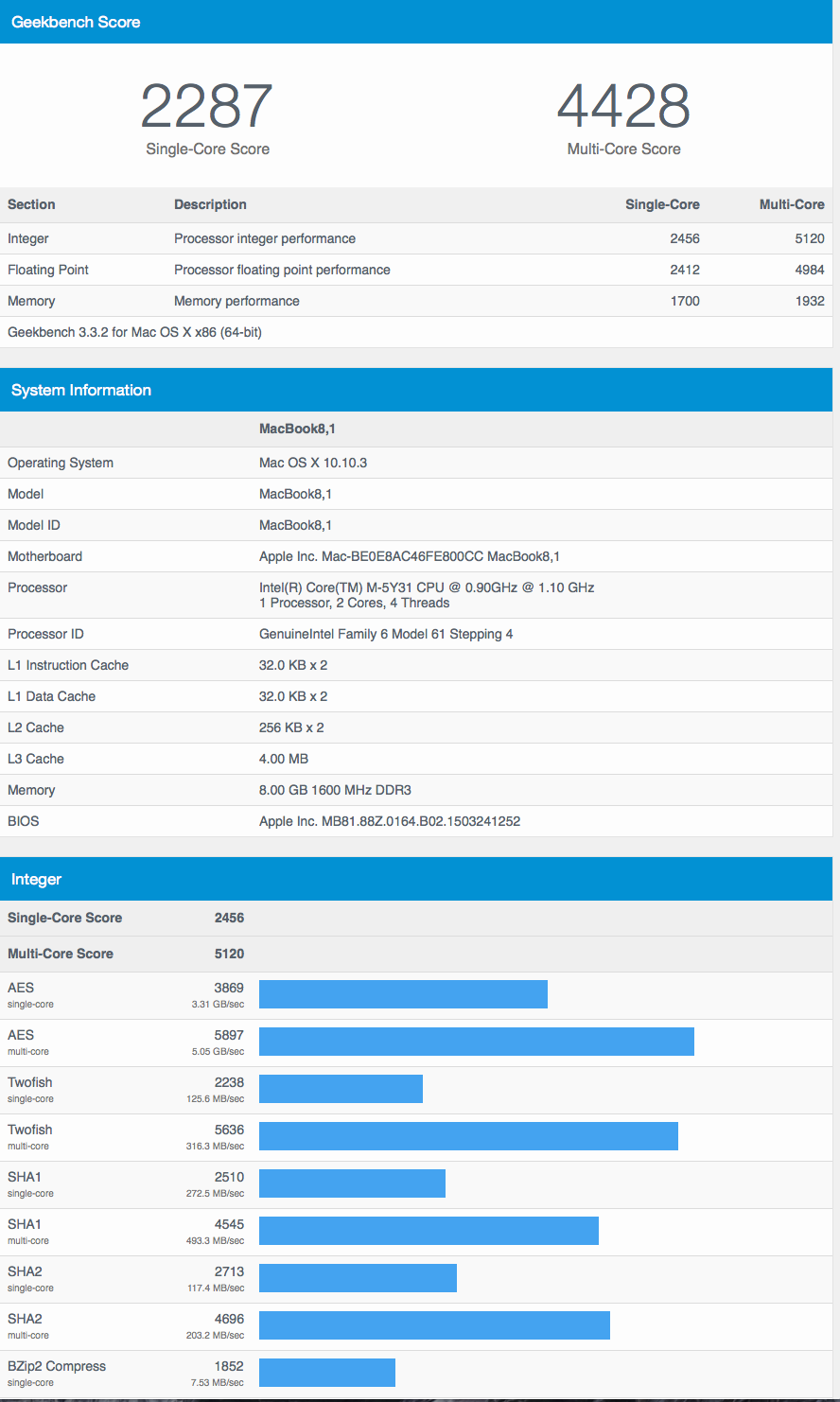Select the System Information section header
The image size is (840, 1402).
81,390
